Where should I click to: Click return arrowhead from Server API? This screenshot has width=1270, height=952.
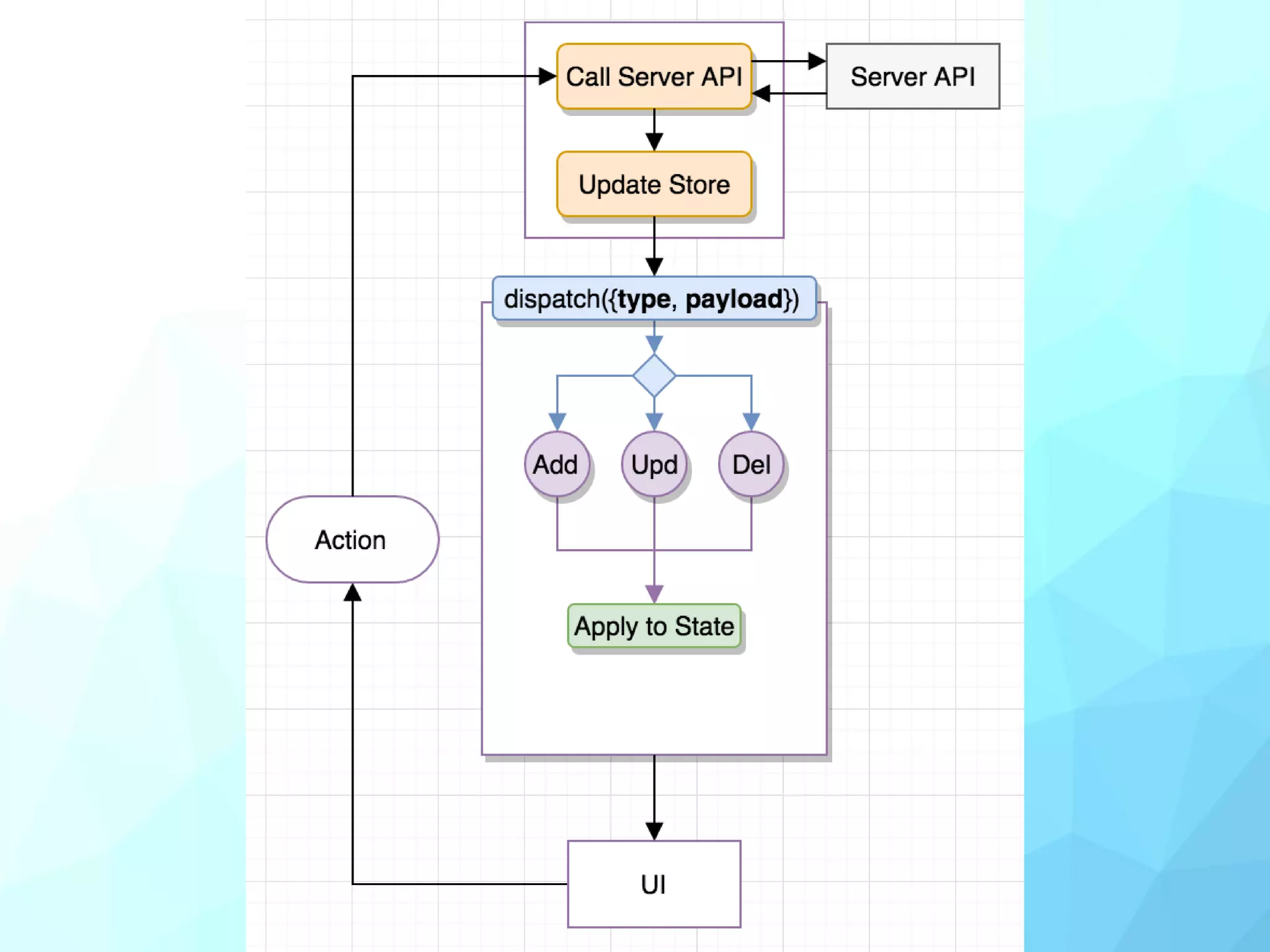(x=762, y=94)
